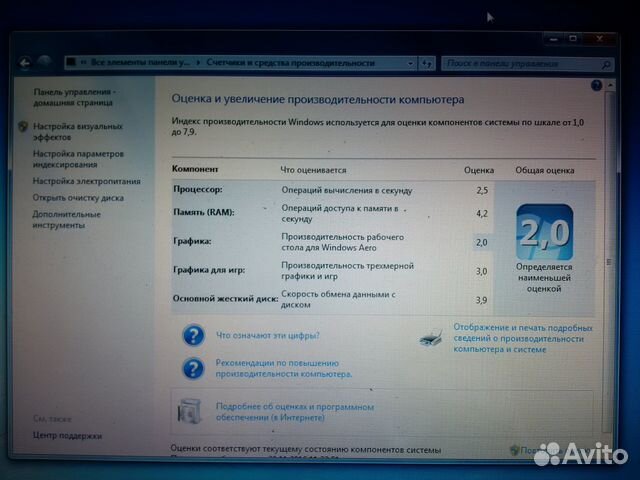Open 'Настройка визуальных эффектов'

78,132
